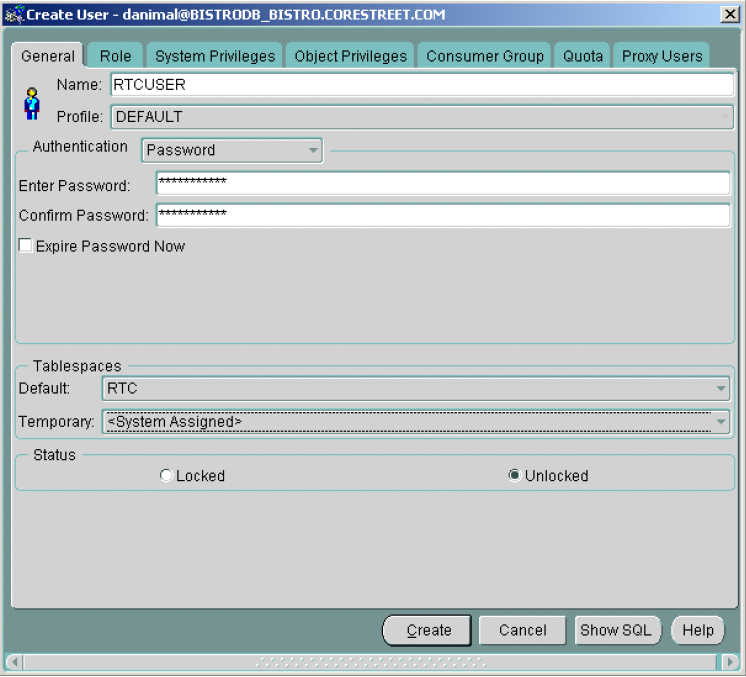Click the title bar application icon
The width and height of the screenshot is (746, 677).
point(13,14)
